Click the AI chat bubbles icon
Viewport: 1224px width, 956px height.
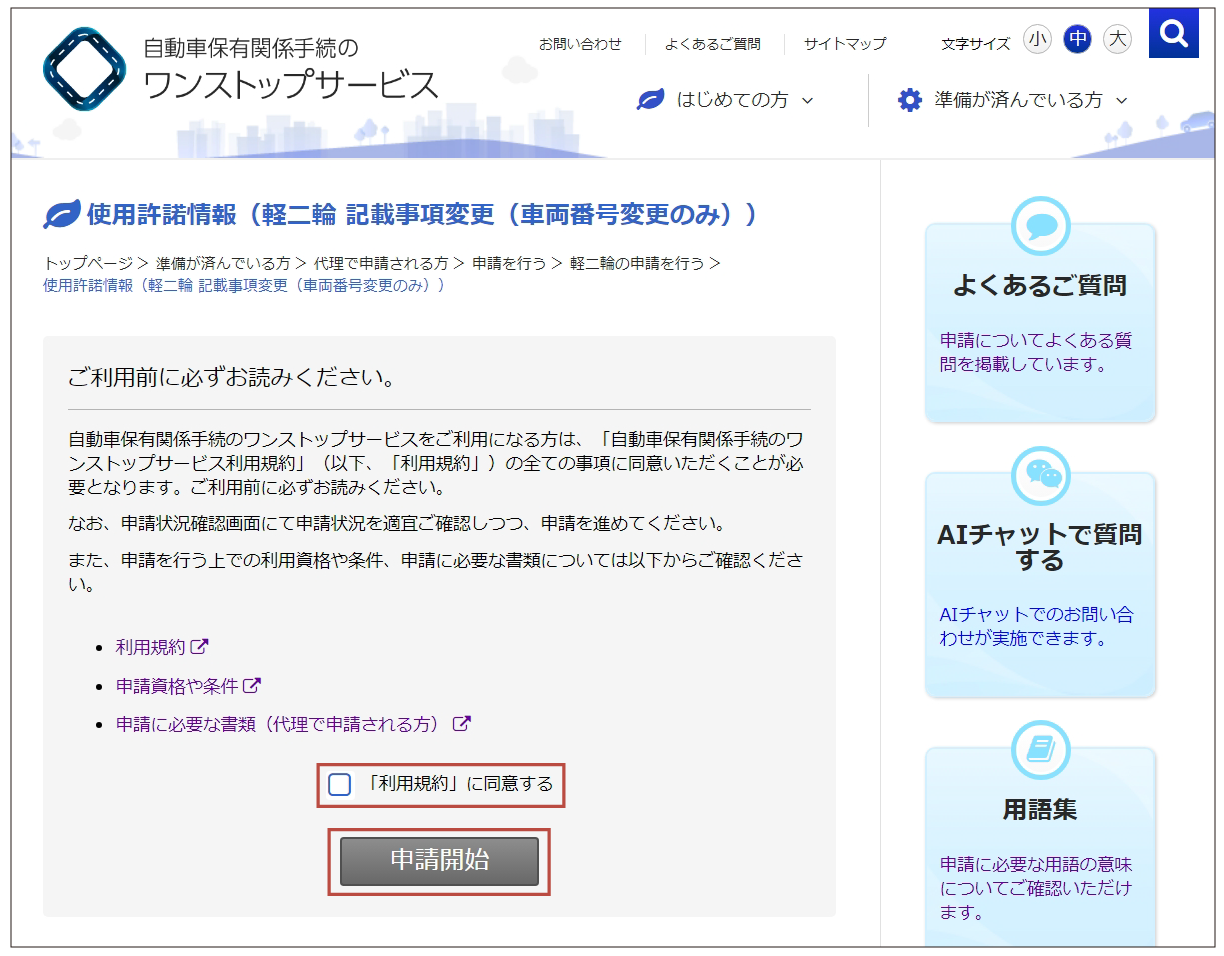[1041, 475]
